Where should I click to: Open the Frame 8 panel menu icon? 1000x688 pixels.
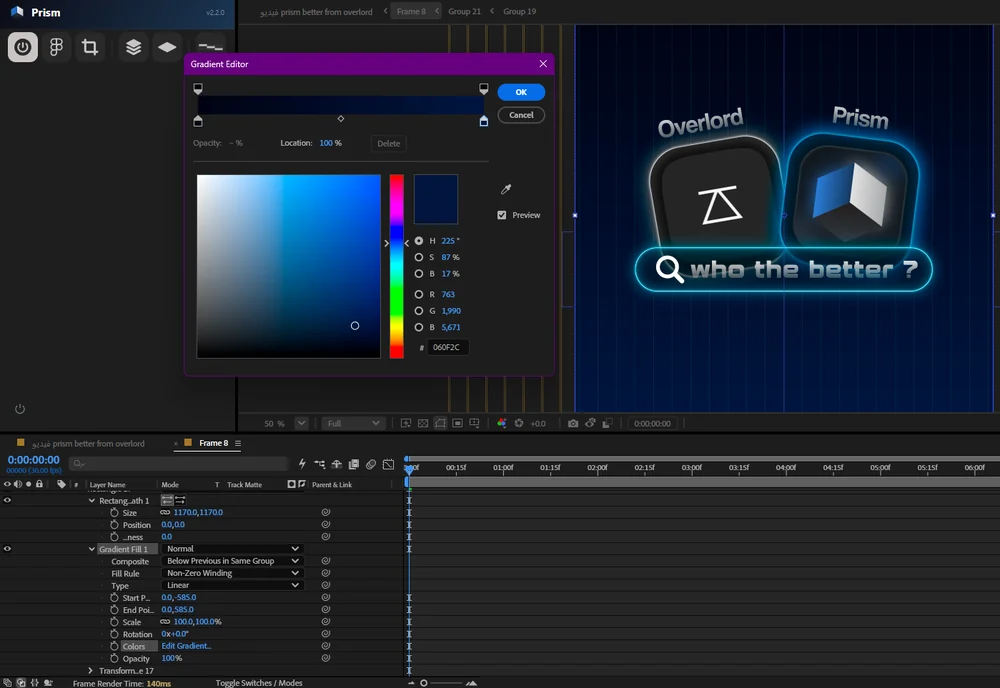(x=238, y=443)
